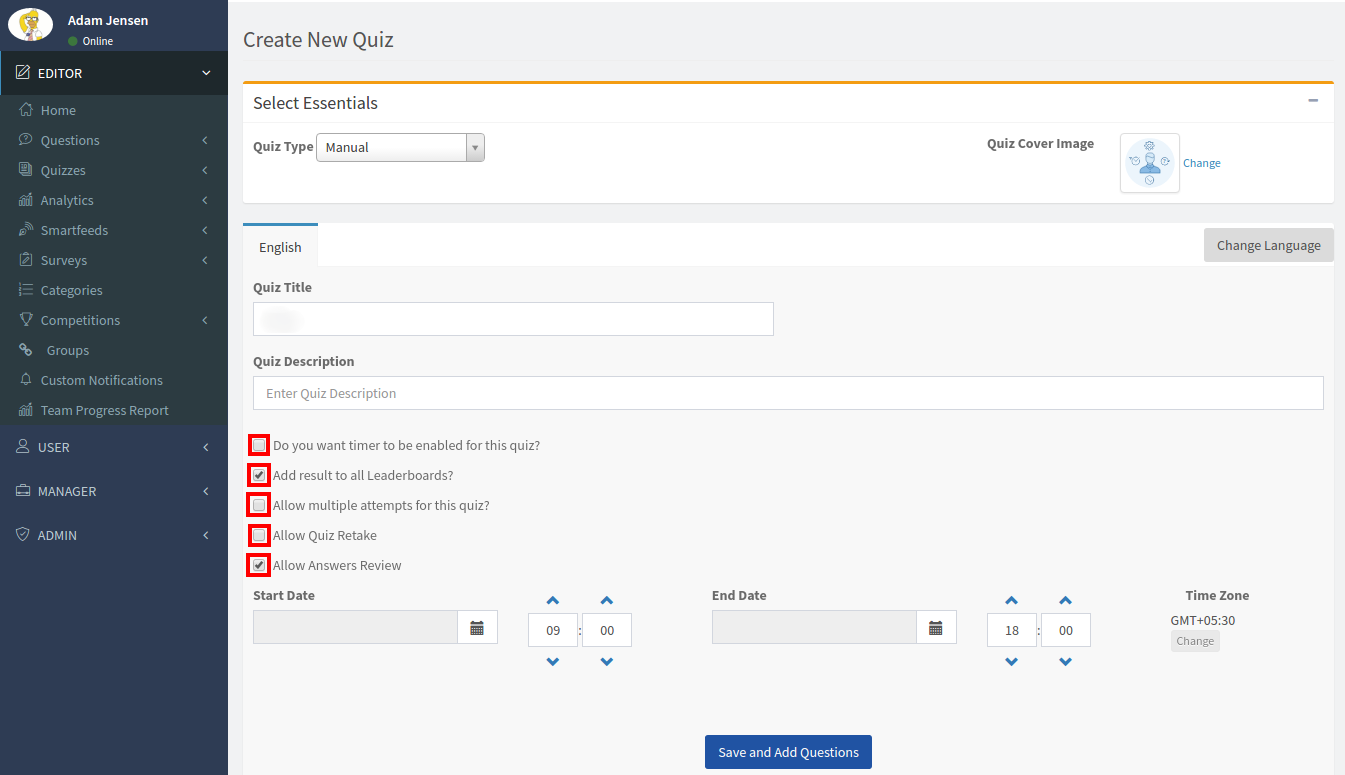Click the Custom Notifications bell icon
Viewport: 1345px width, 775px height.
[26, 380]
